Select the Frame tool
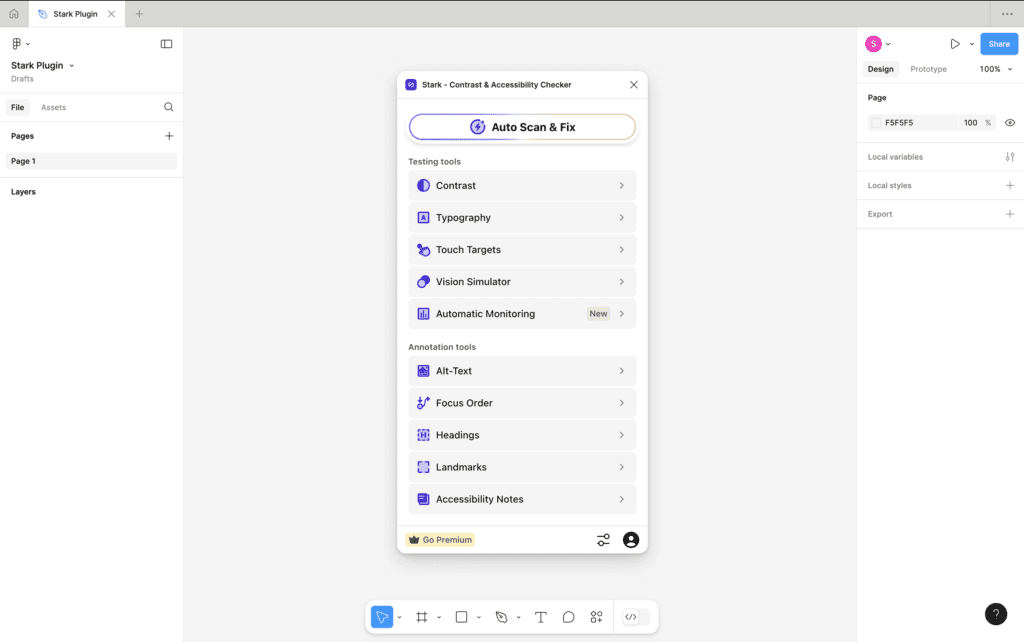 click(x=422, y=617)
